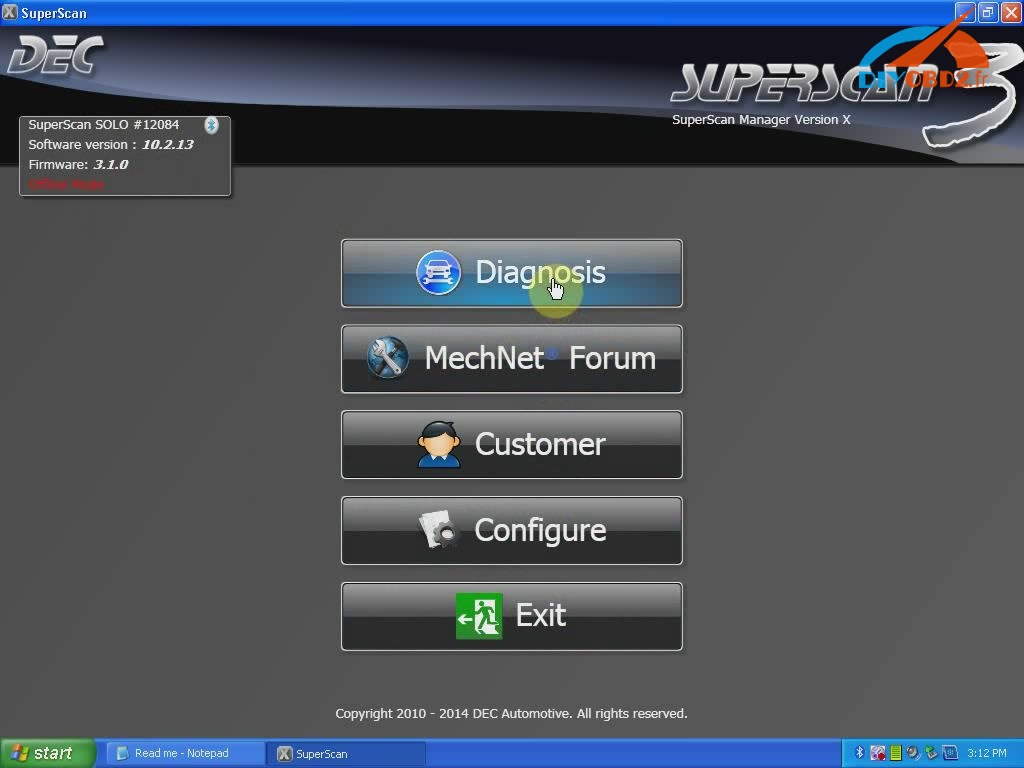Screen dimensions: 1024x768
Task: Click 'SuperScan Manager Version X' text
Action: 761,120
